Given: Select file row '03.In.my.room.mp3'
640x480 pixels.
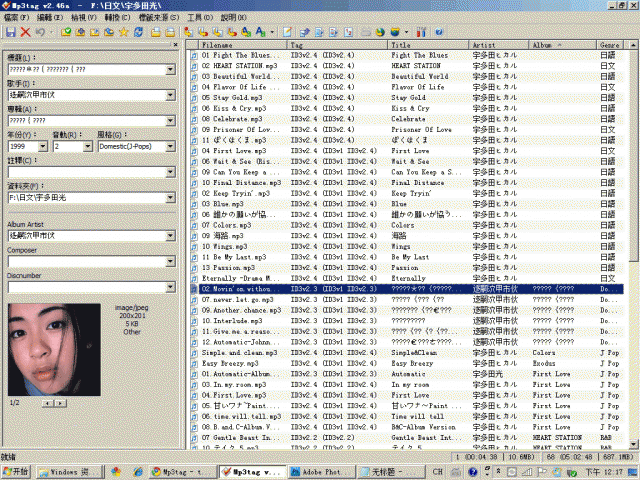Looking at the screenshot, I should pos(406,384).
